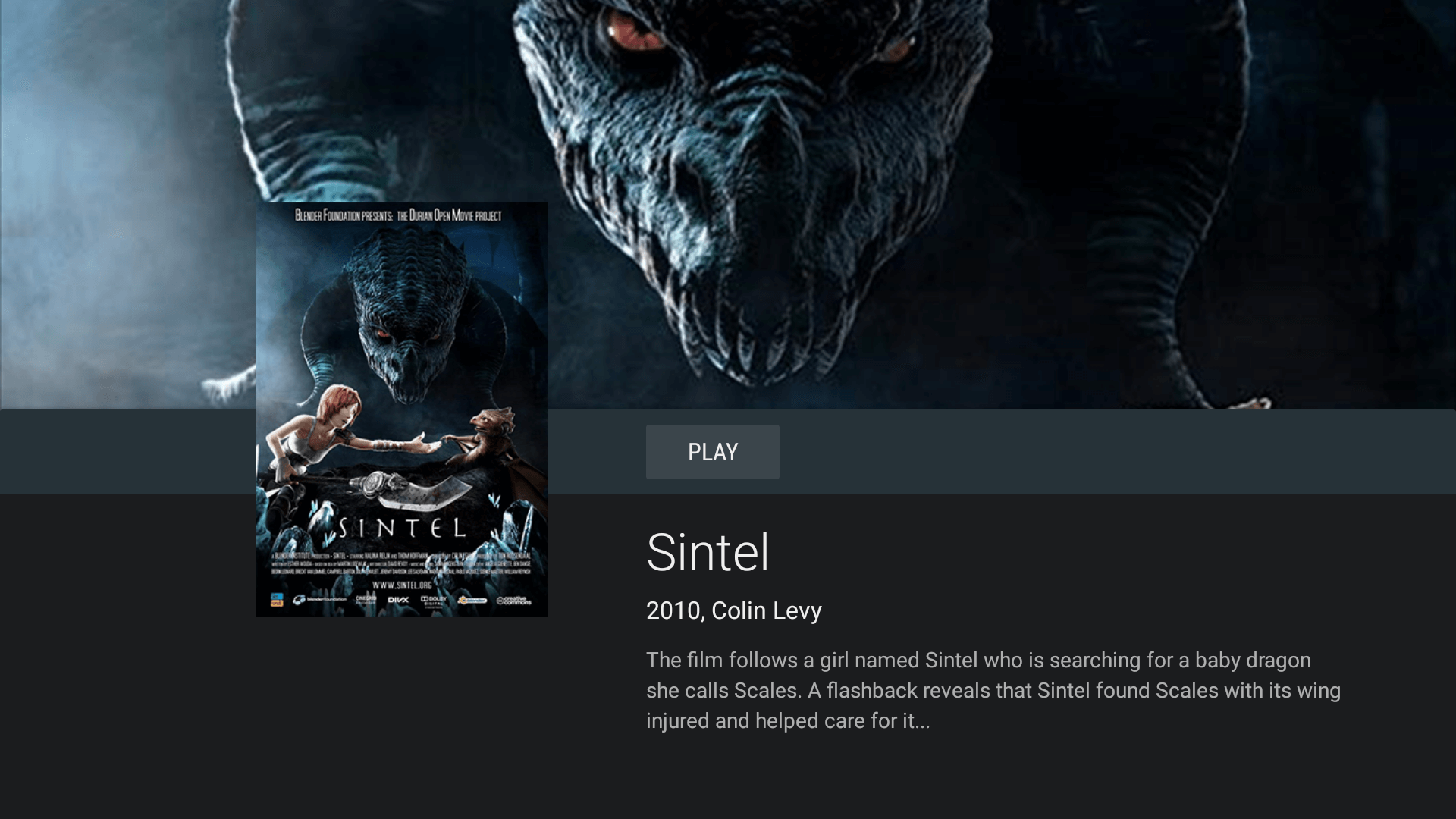
Task: Click the Creative Commons logo on the poster
Action: (x=514, y=601)
